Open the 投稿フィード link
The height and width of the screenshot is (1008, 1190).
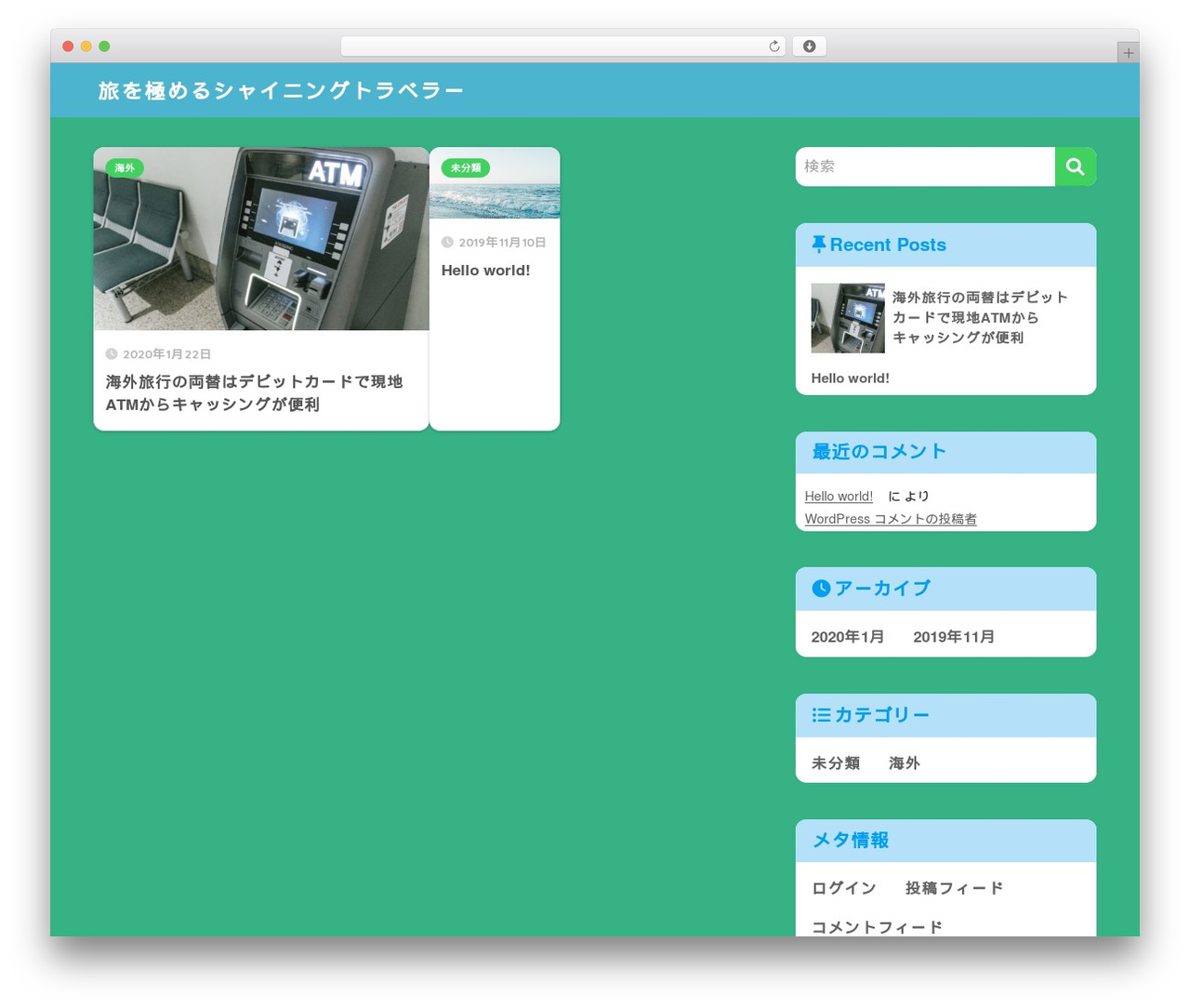(x=955, y=888)
